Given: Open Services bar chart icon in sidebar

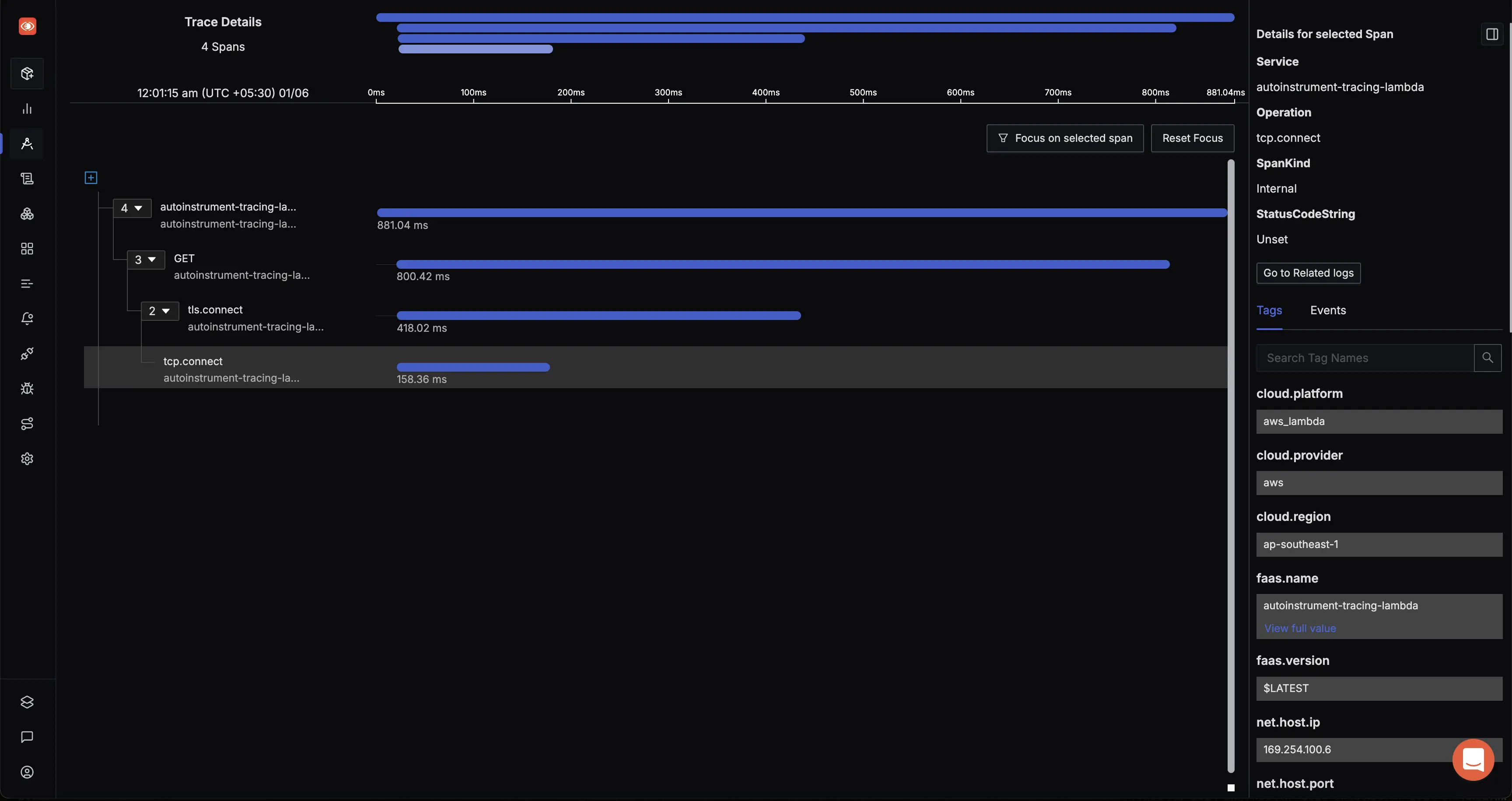Looking at the screenshot, I should click(27, 109).
